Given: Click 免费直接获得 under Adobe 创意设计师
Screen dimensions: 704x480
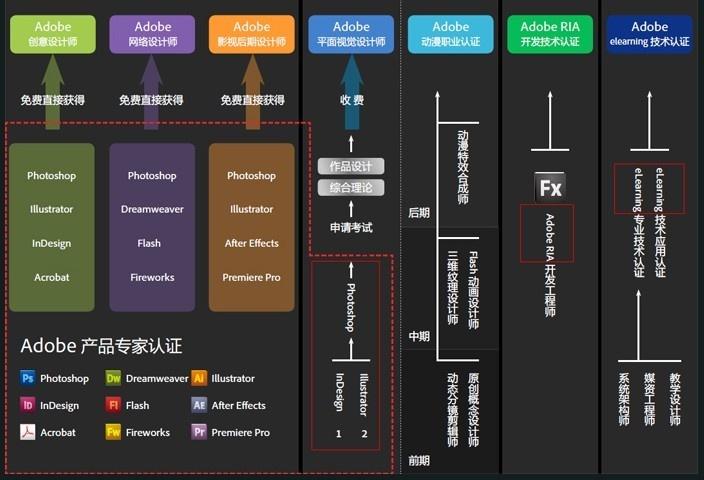Looking at the screenshot, I should [x=53, y=100].
